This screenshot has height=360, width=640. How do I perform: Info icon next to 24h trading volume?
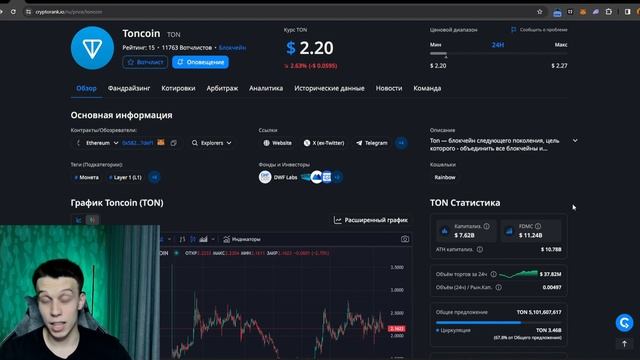(x=493, y=274)
